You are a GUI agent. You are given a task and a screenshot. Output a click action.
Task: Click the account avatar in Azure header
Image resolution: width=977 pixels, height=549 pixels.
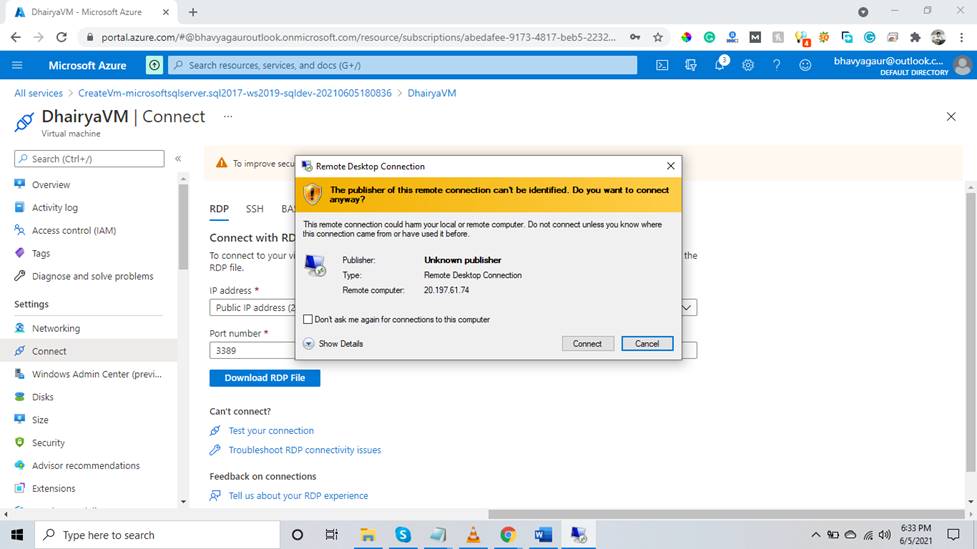click(x=963, y=65)
